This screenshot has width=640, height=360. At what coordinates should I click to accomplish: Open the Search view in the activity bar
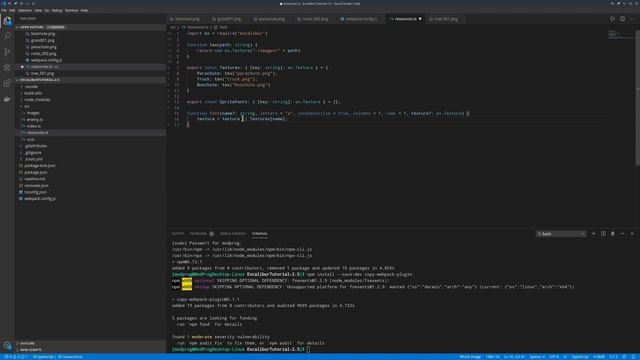coord(7,36)
